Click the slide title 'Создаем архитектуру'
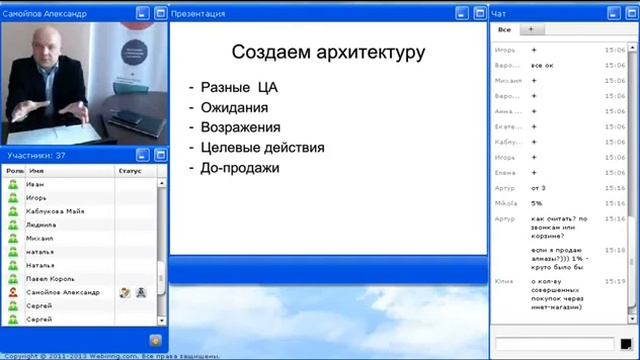Viewport: 640px width, 360px height. (x=328, y=52)
